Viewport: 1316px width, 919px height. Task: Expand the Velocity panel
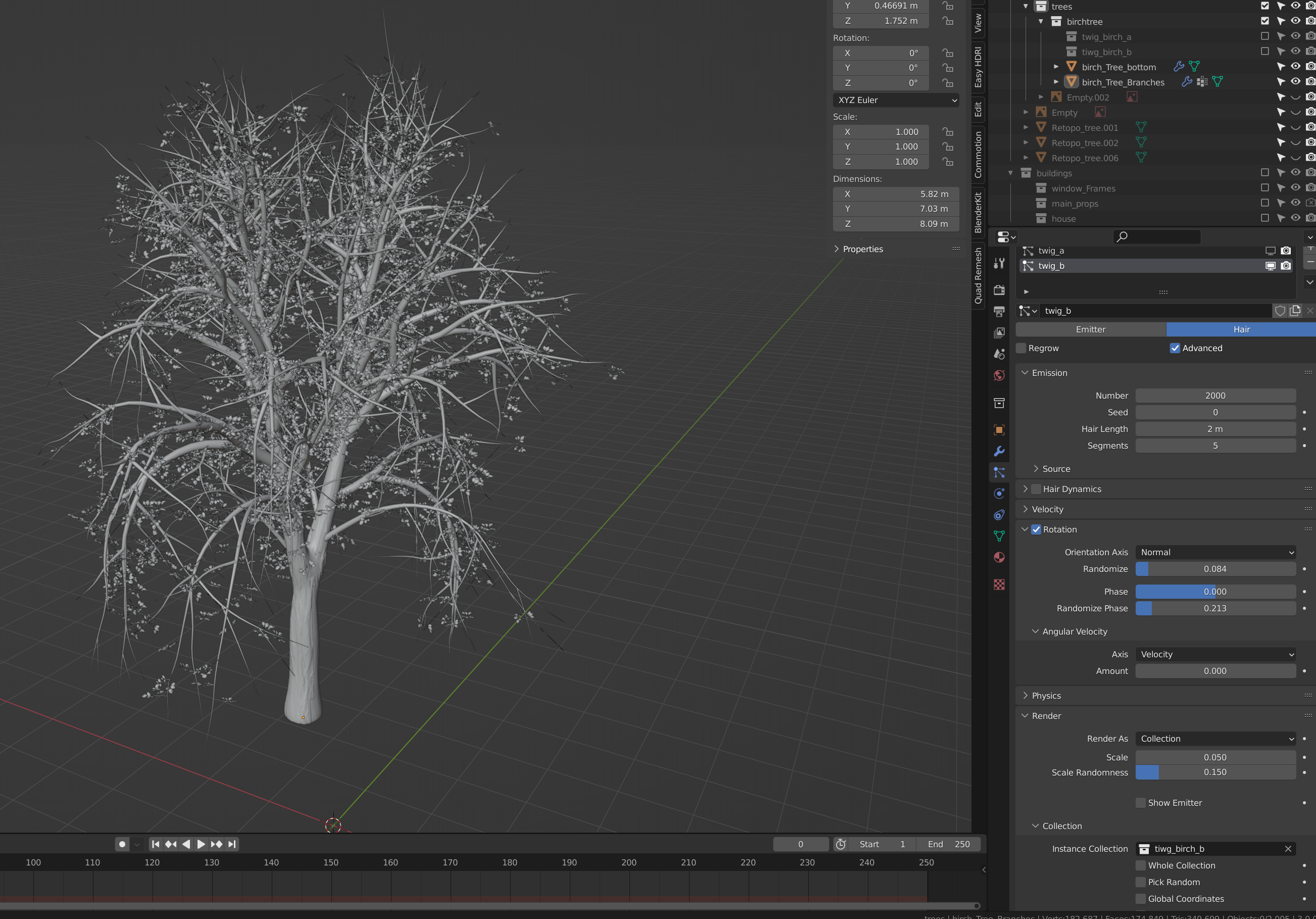pos(1047,509)
